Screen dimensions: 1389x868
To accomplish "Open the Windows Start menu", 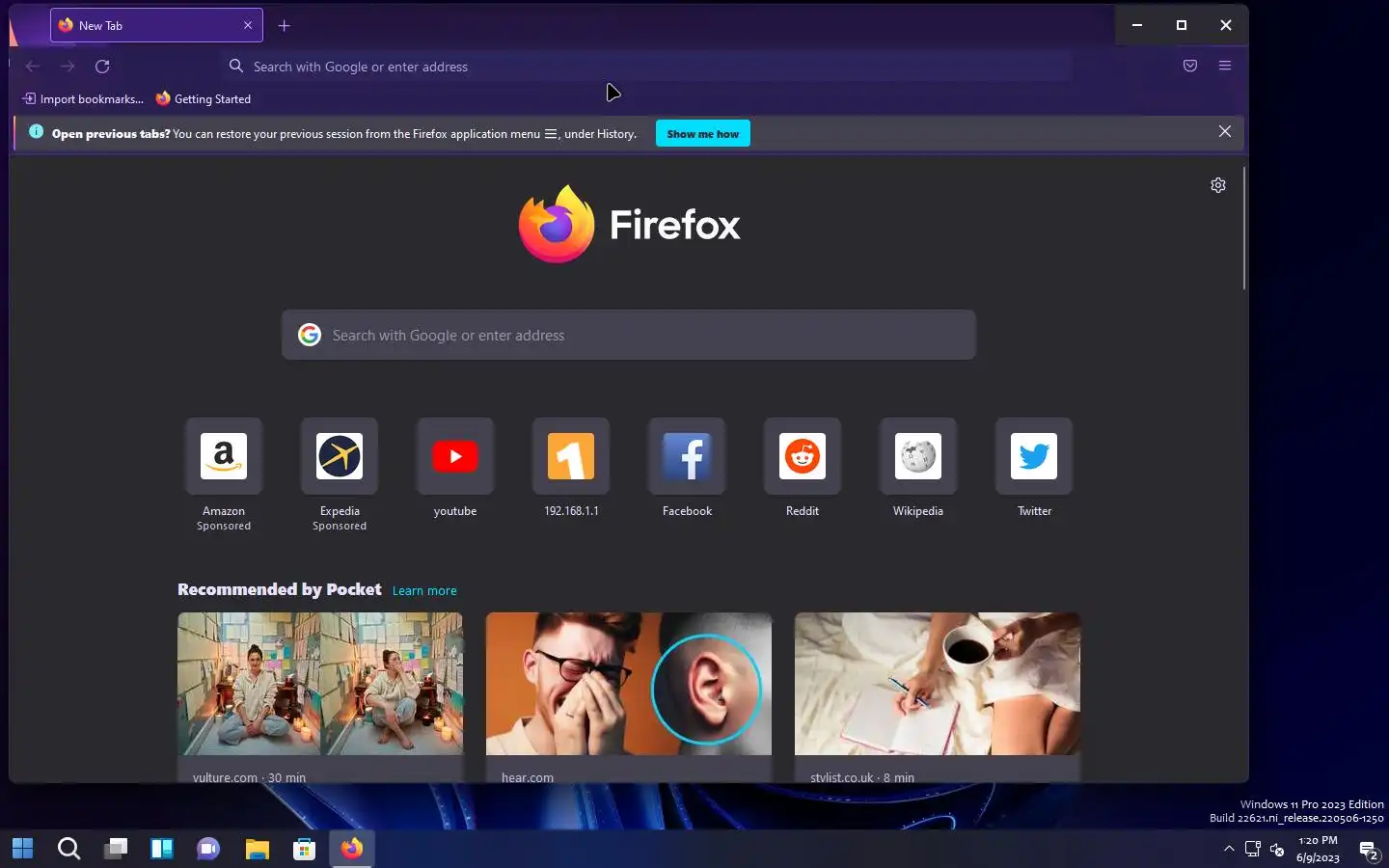I will coord(23,849).
